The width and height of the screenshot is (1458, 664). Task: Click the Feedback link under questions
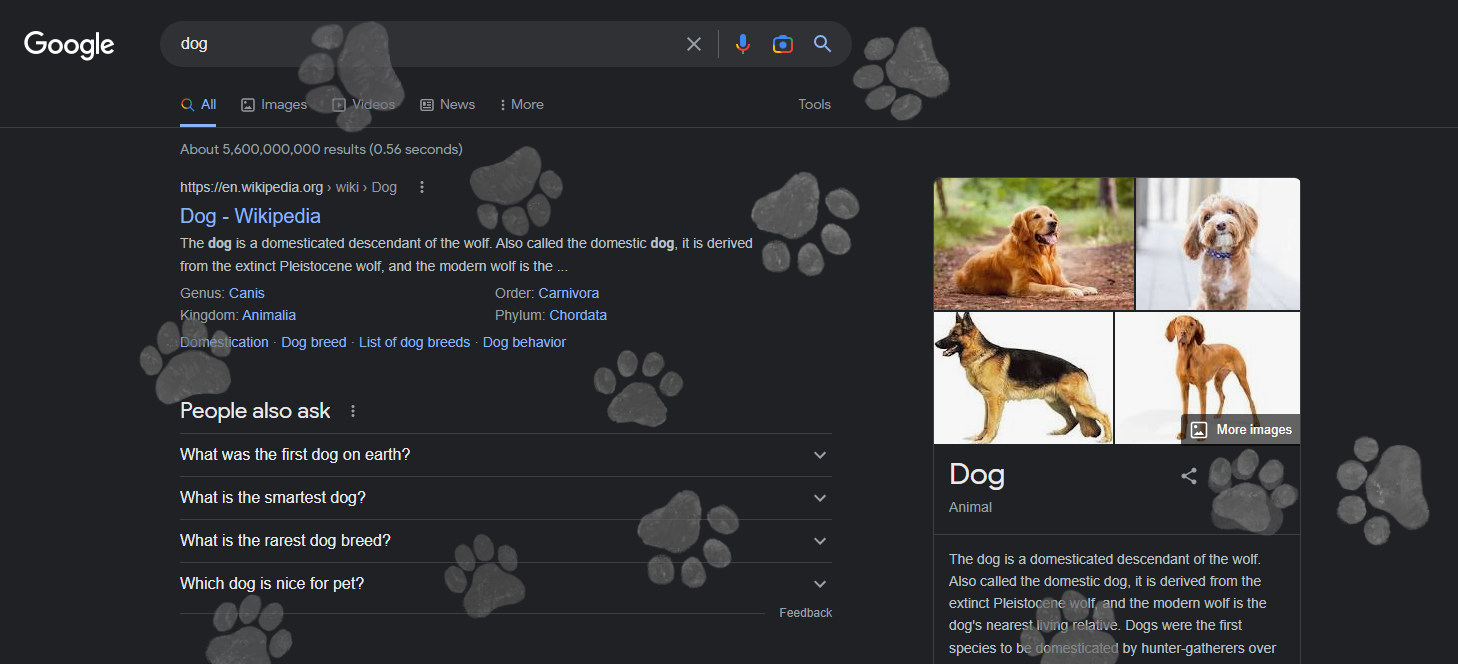pos(805,613)
